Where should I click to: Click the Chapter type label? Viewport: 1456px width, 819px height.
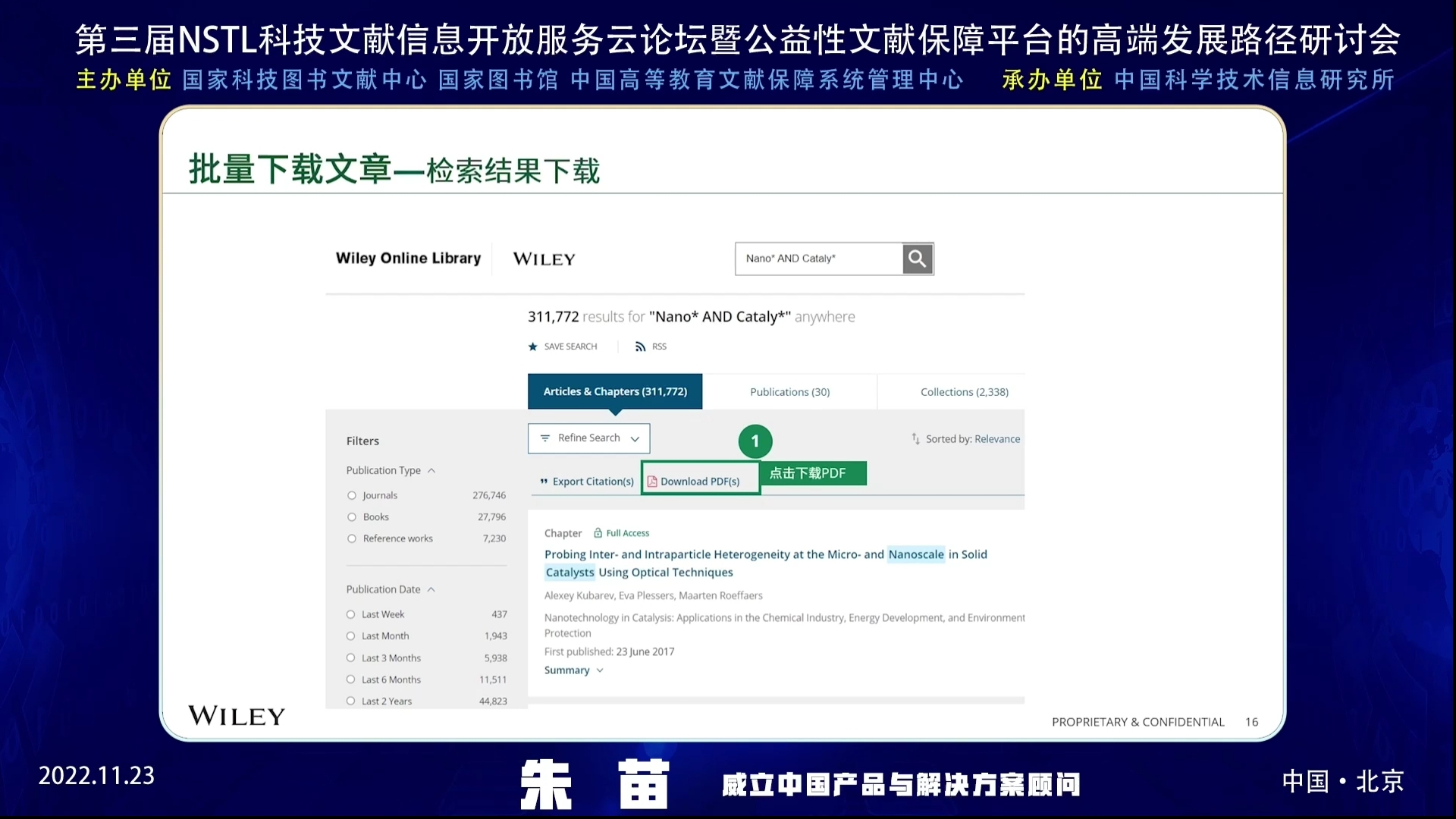pos(563,533)
